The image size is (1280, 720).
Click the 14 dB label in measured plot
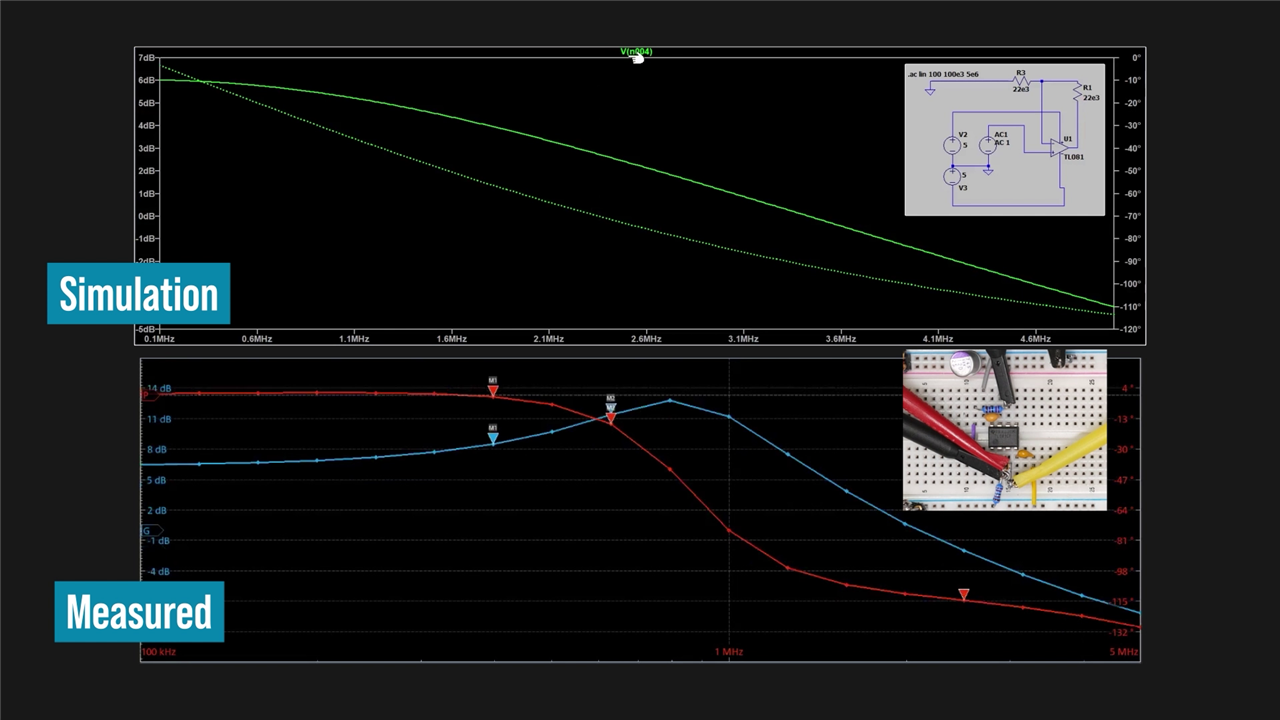tap(159, 388)
